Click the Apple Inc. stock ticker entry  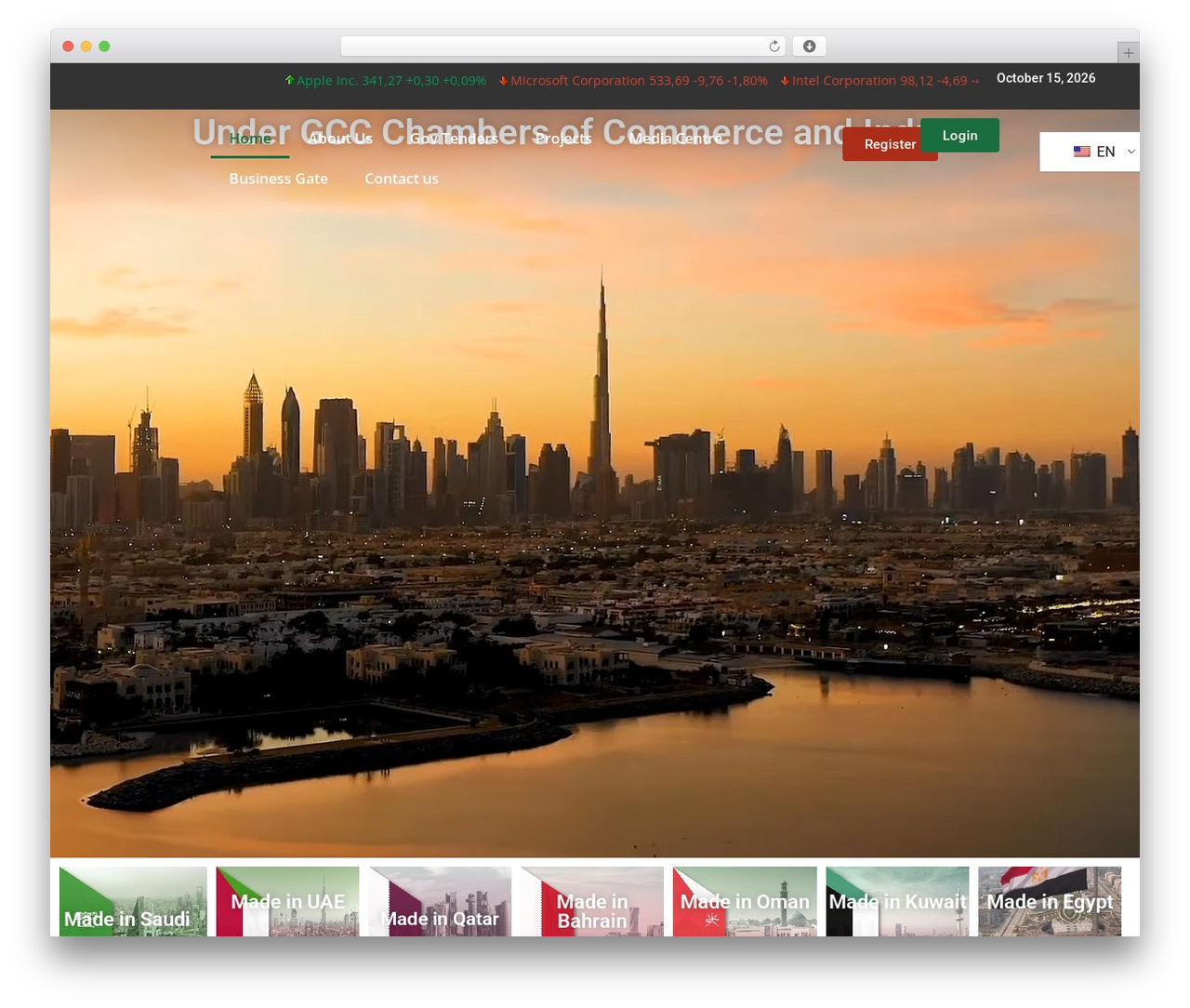[x=386, y=81]
